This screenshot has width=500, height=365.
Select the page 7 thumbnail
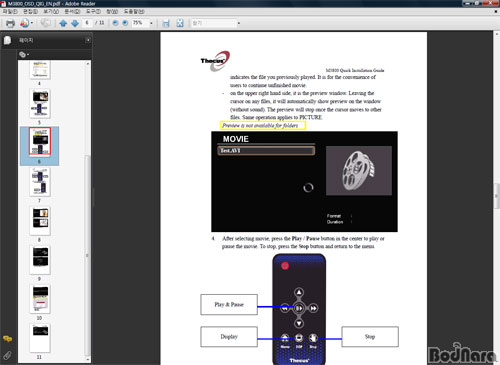click(x=40, y=182)
